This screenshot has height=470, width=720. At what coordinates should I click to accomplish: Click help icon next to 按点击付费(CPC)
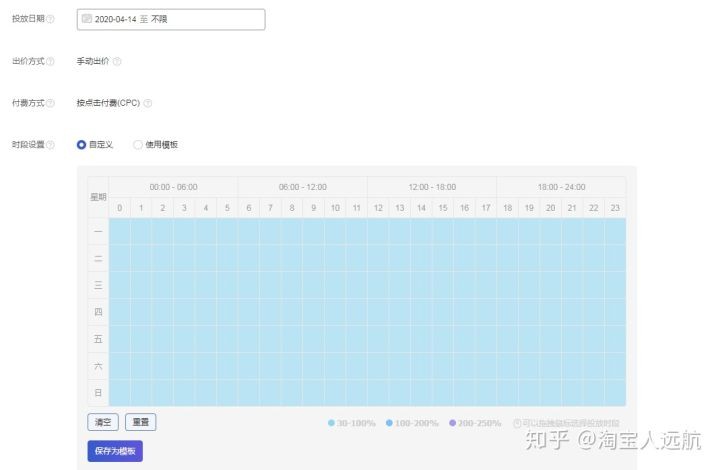[148, 103]
